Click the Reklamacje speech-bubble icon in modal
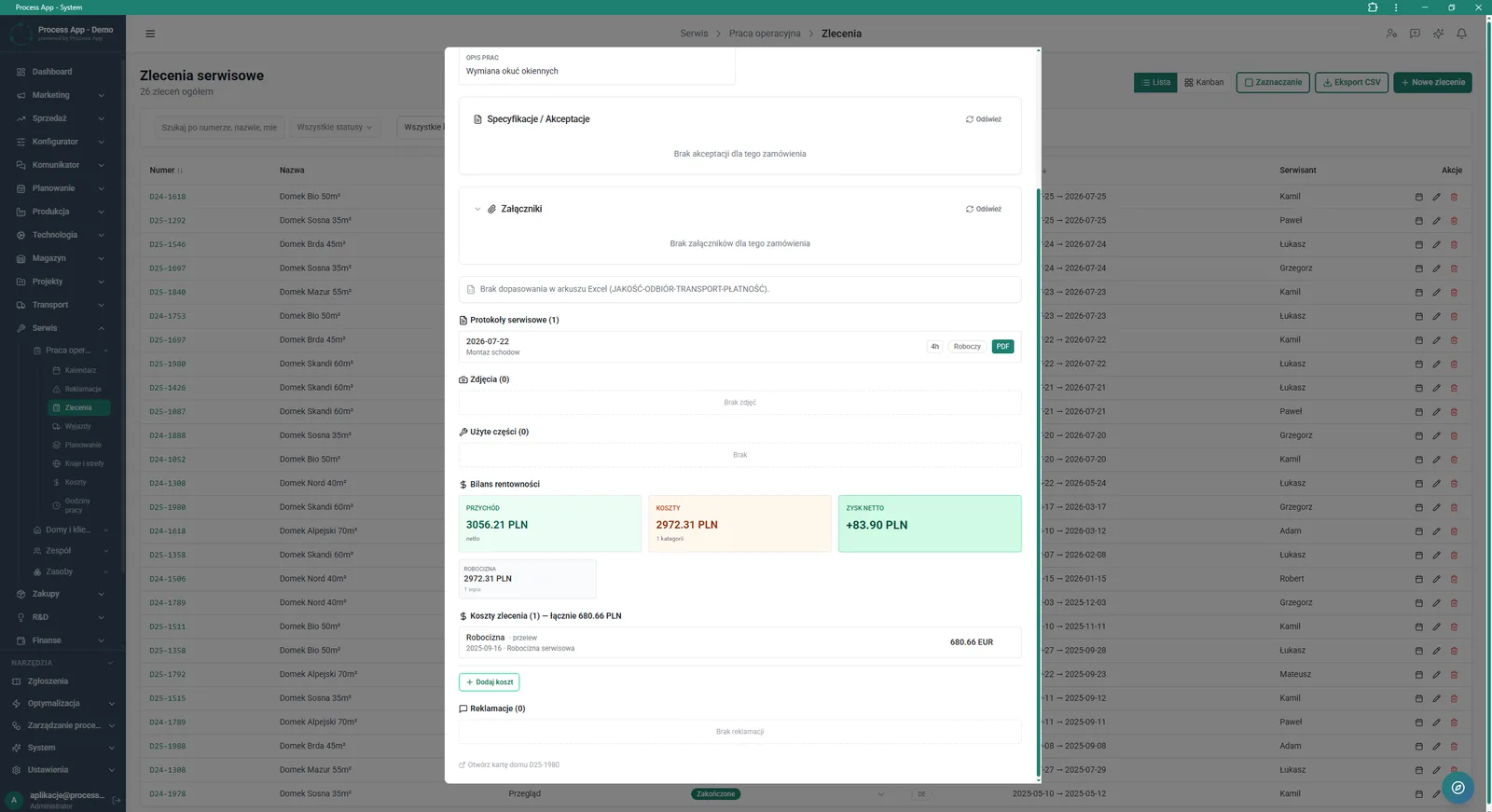Viewport: 1492px width, 812px height. 463,709
